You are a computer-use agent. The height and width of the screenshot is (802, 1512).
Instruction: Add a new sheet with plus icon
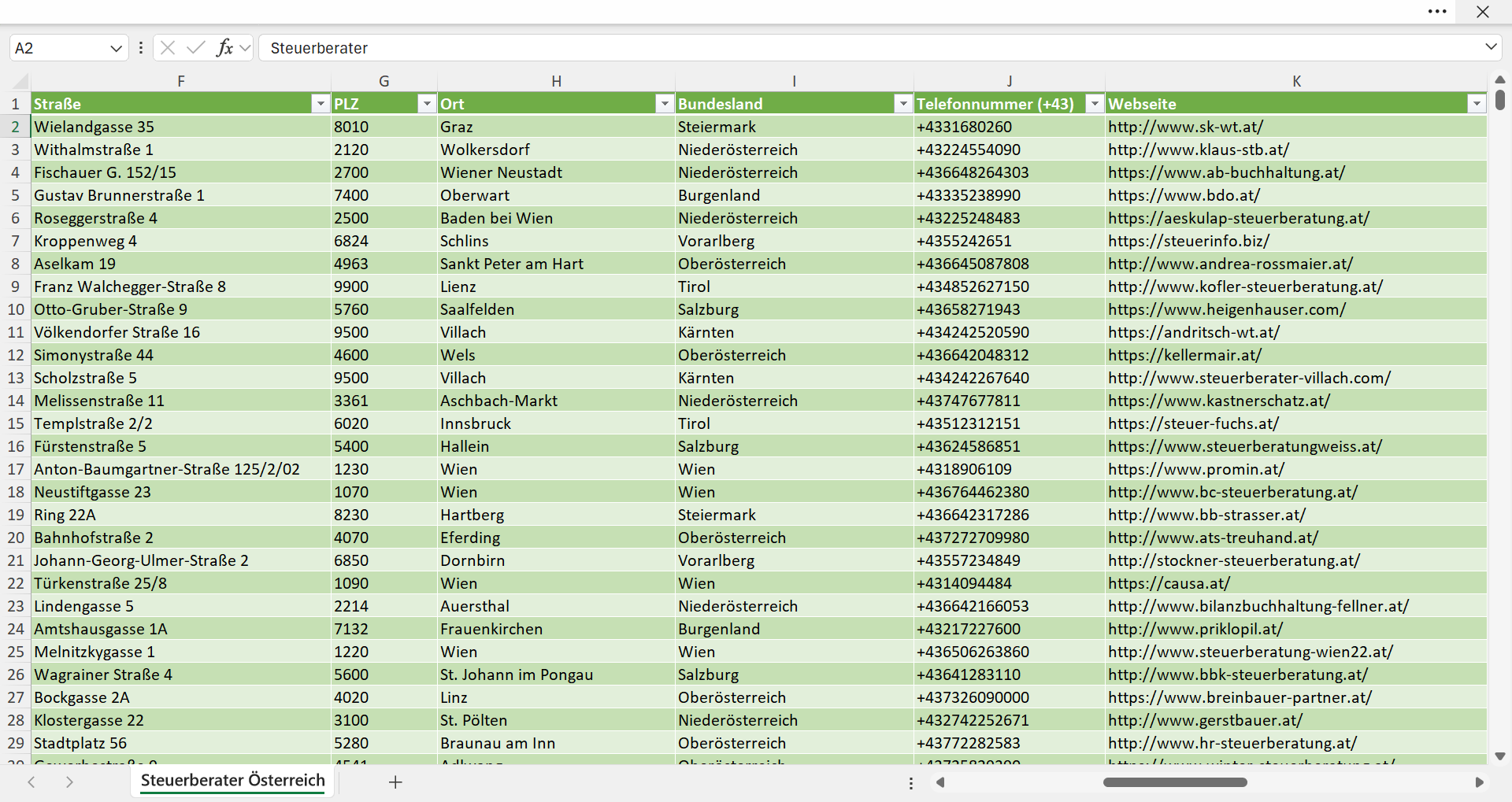coord(395,782)
